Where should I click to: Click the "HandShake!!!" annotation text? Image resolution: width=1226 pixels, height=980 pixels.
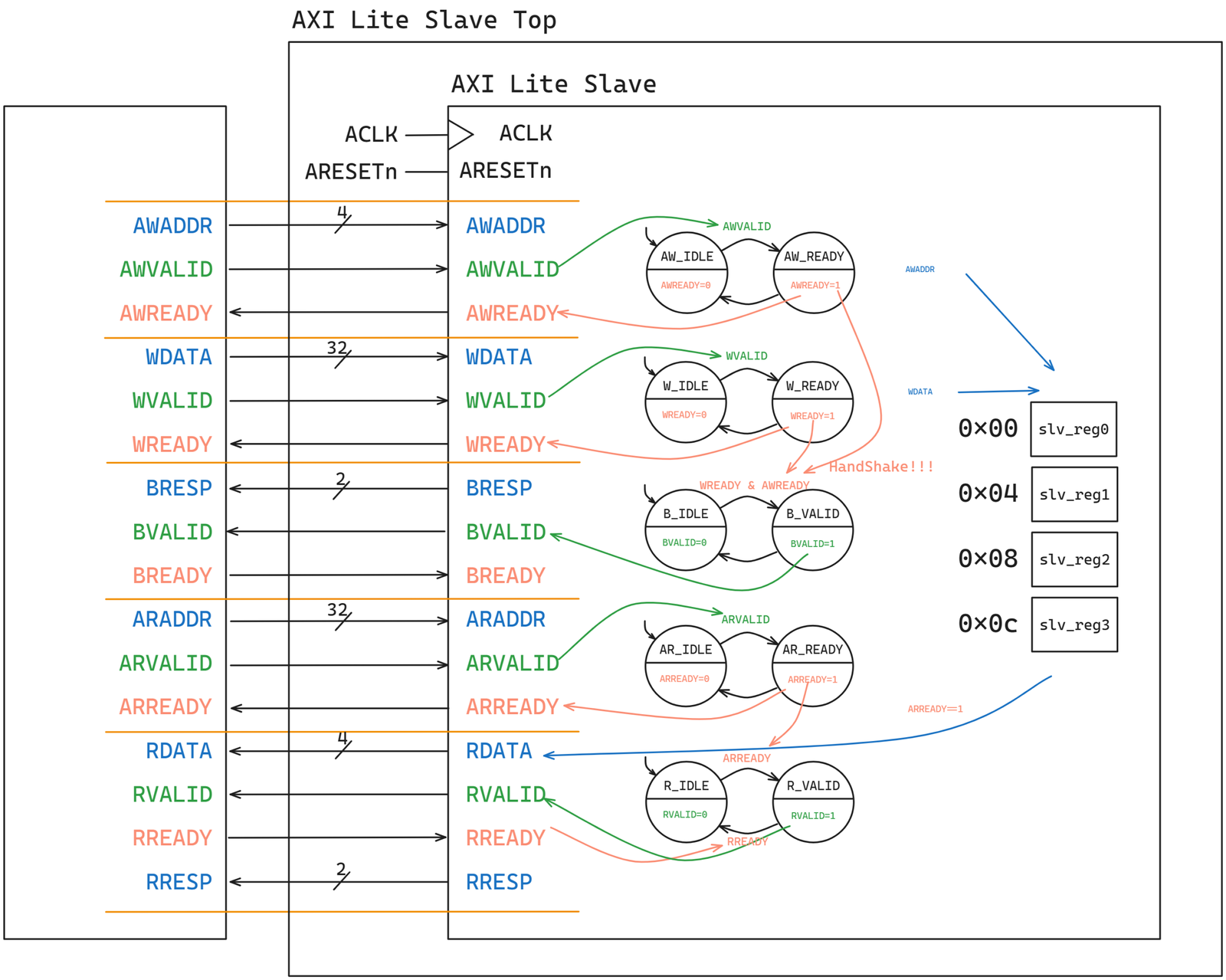881,467
